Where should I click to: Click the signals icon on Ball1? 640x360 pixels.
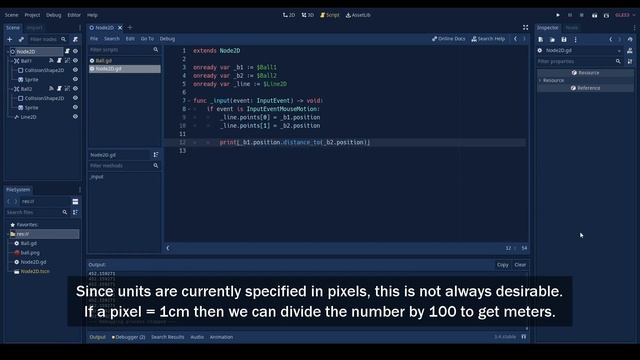click(x=51, y=60)
